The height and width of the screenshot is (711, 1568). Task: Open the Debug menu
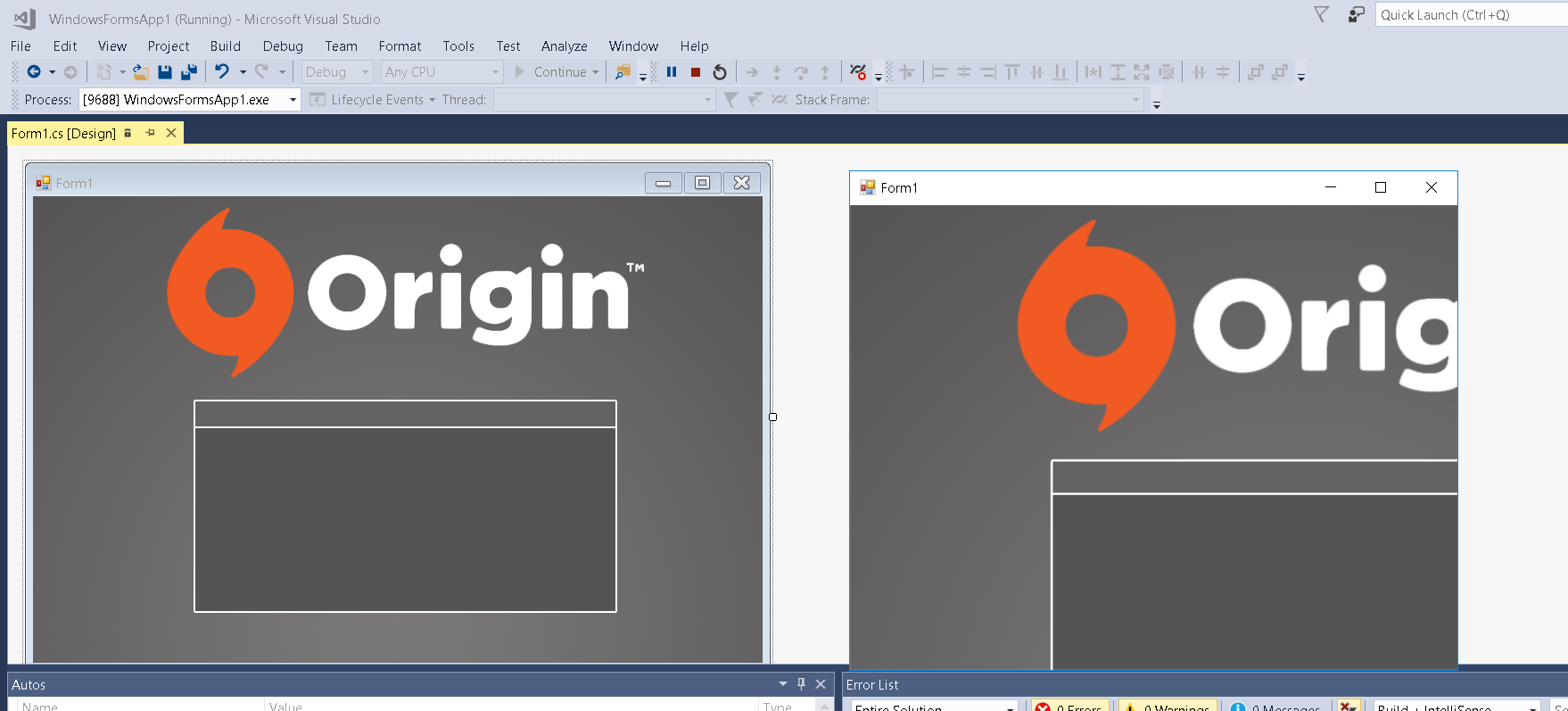tap(283, 46)
